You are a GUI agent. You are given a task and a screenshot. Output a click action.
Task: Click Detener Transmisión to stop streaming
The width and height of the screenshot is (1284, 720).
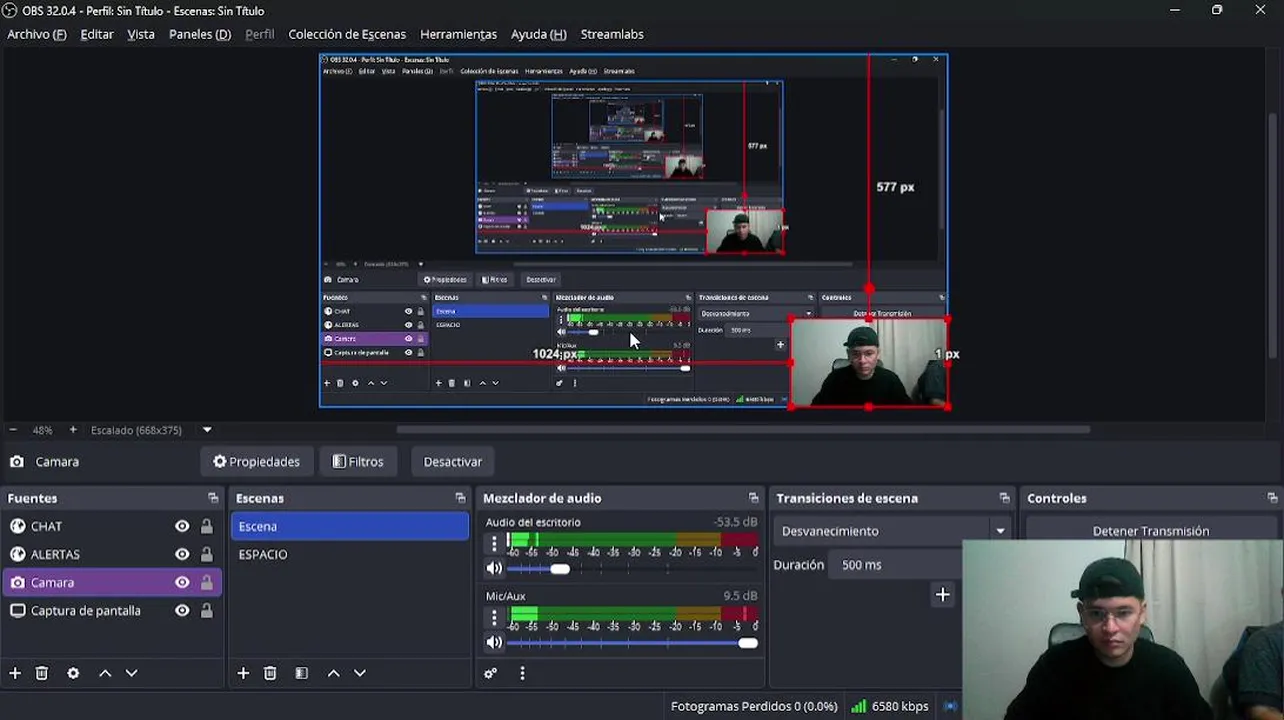coord(1150,530)
